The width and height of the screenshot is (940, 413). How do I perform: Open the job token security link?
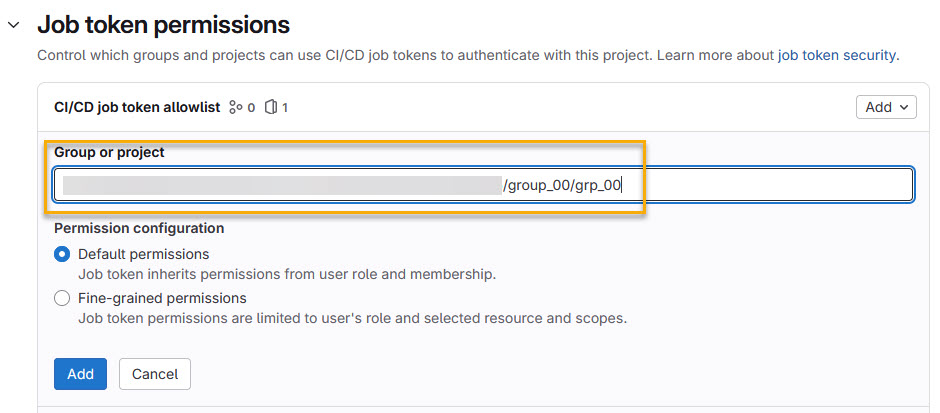click(x=837, y=55)
